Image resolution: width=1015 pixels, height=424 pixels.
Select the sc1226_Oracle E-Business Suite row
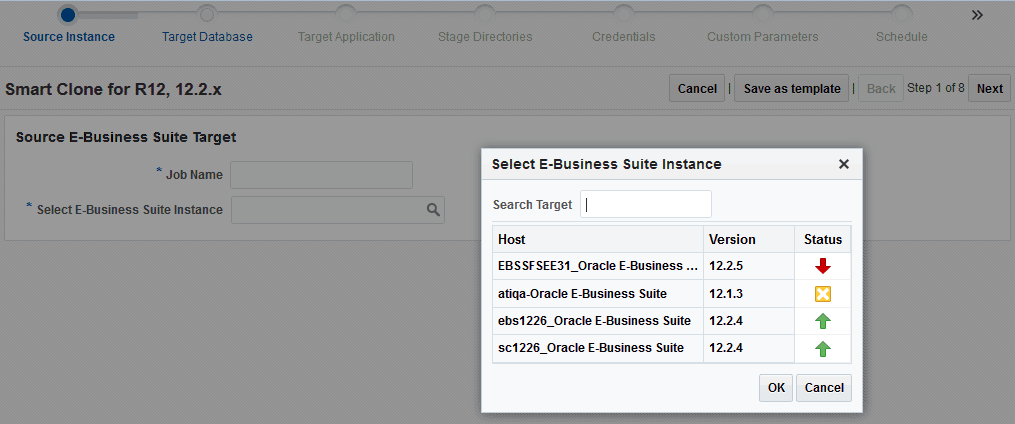pyautogui.click(x=672, y=349)
